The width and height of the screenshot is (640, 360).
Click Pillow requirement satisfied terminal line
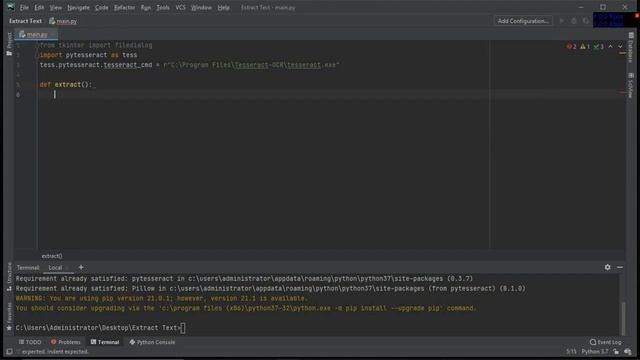point(271,289)
